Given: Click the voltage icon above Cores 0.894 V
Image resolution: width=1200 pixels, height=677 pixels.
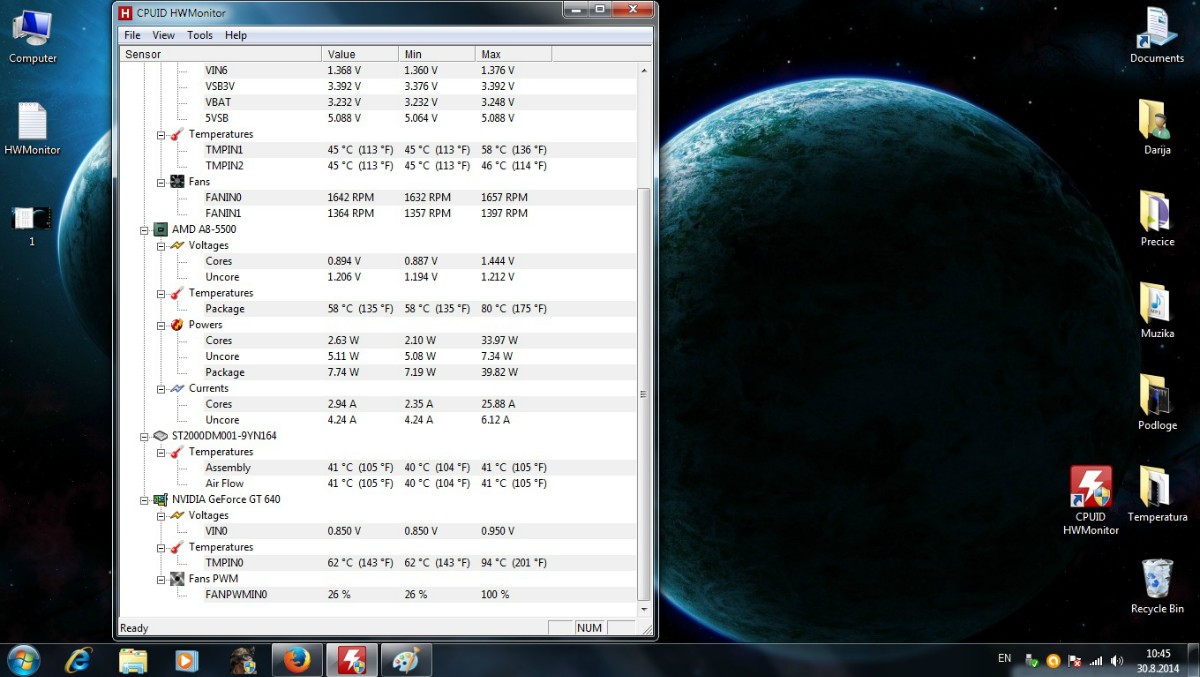Looking at the screenshot, I should coord(177,245).
